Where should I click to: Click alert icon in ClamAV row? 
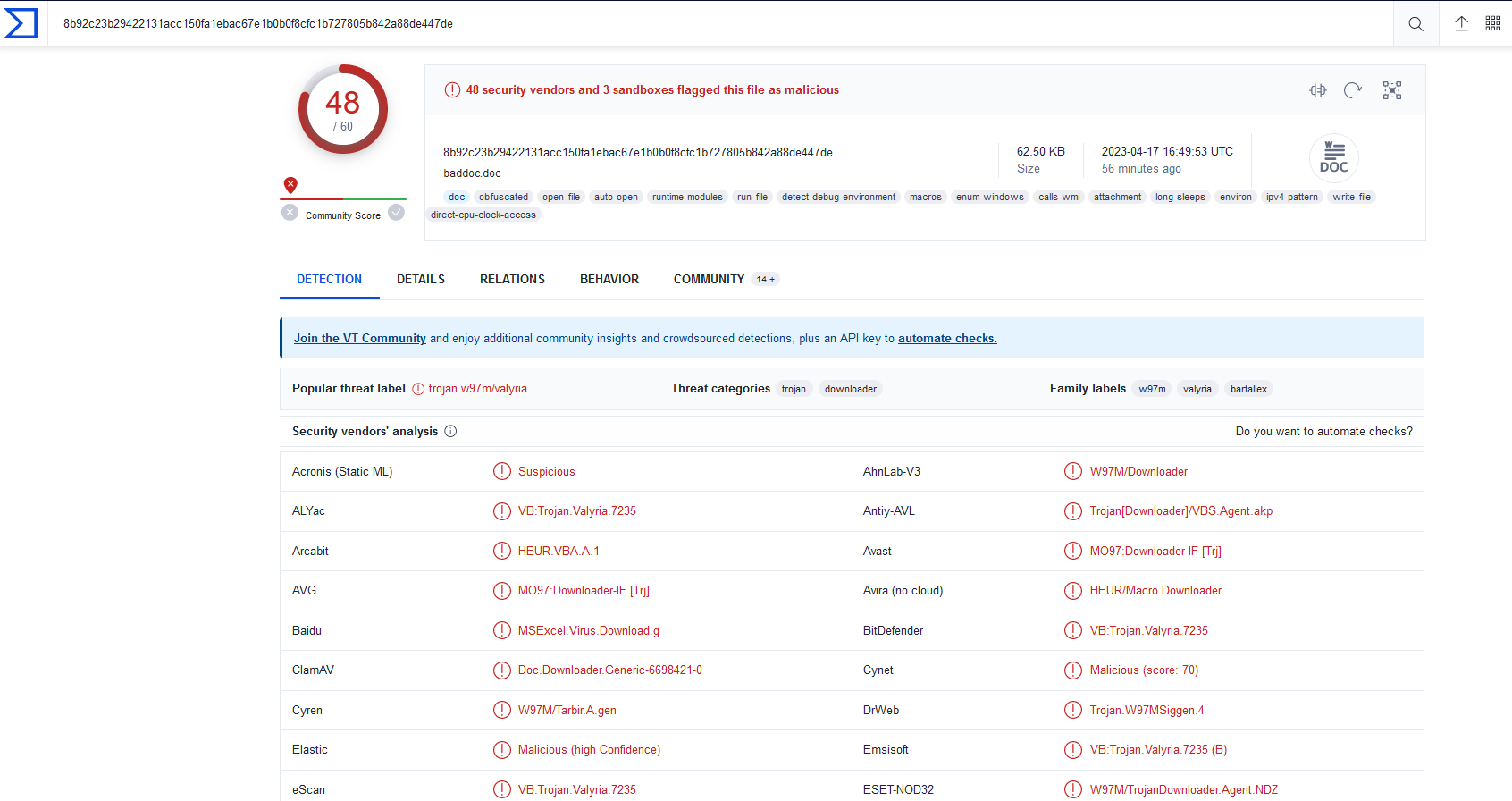tap(502, 670)
